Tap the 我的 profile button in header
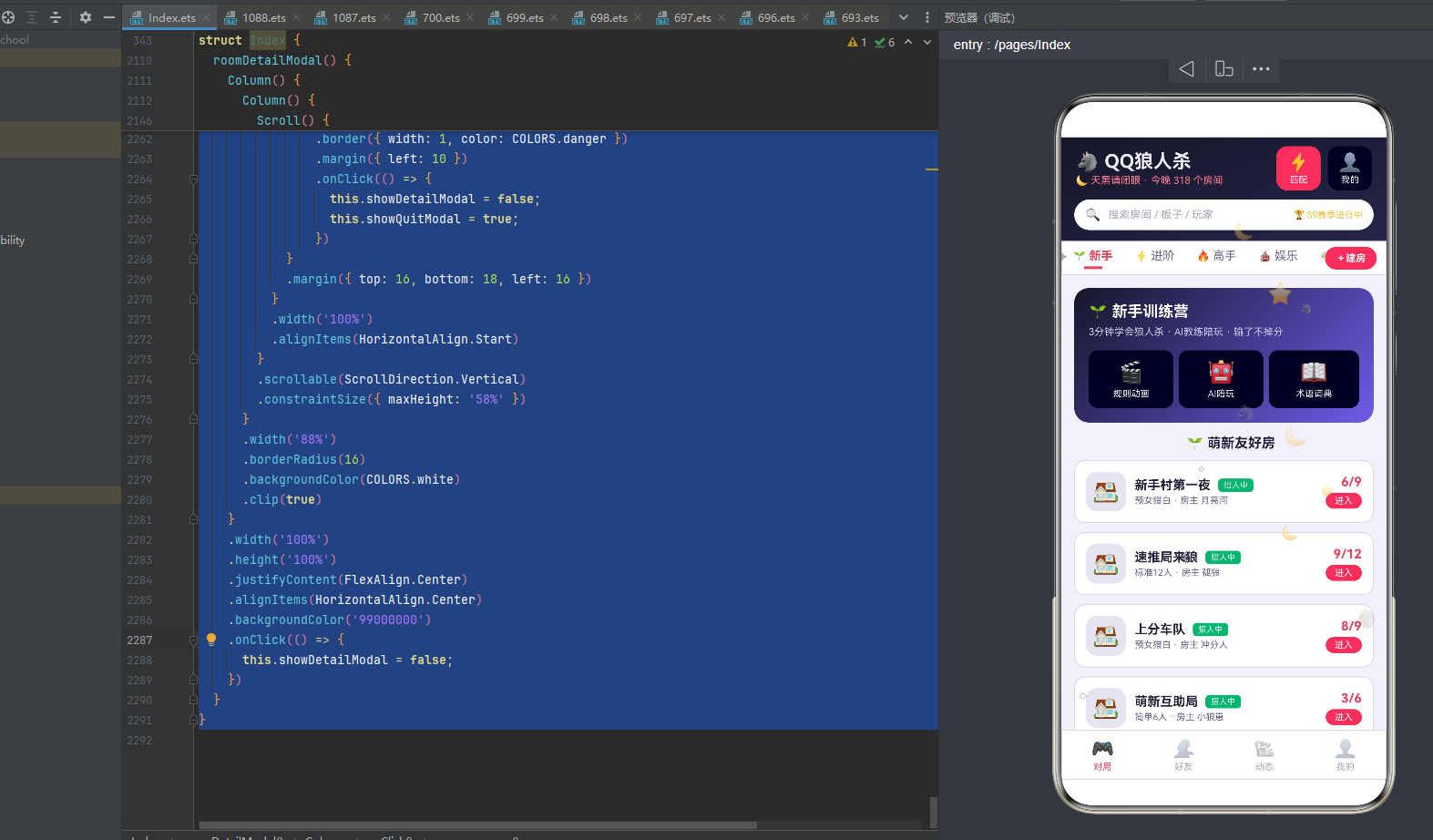This screenshot has height=840, width=1433. coord(1350,169)
